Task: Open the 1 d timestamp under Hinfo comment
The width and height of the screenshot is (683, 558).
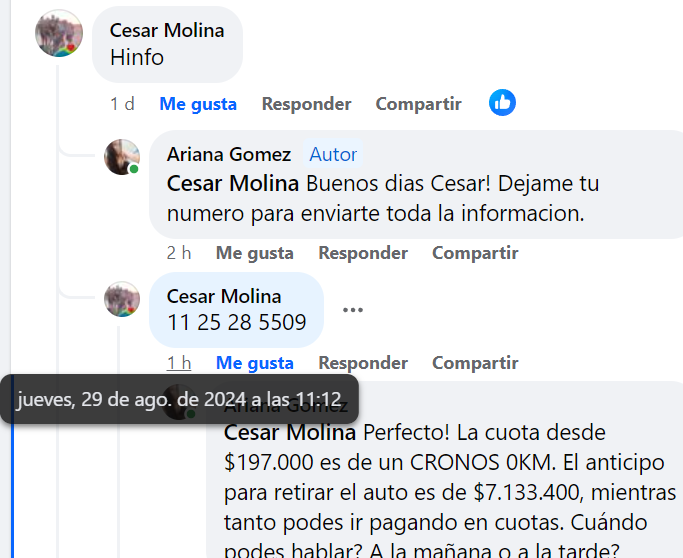Action: click(x=122, y=104)
